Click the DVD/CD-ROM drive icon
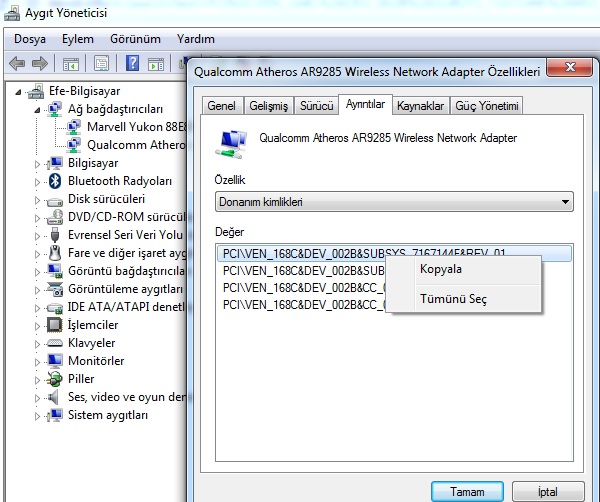This screenshot has width=600, height=502. click(x=55, y=217)
